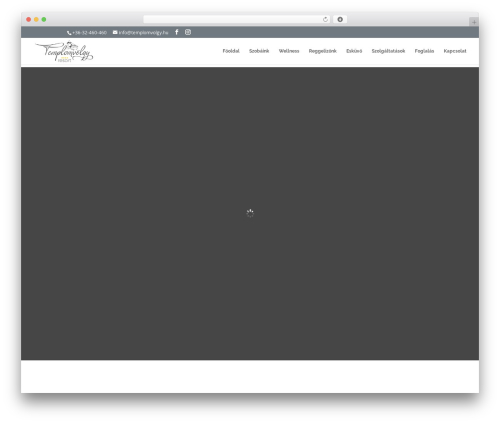Click the info@templomvolgy.hu email link
Viewport: 500px width, 423px height.
click(140, 32)
